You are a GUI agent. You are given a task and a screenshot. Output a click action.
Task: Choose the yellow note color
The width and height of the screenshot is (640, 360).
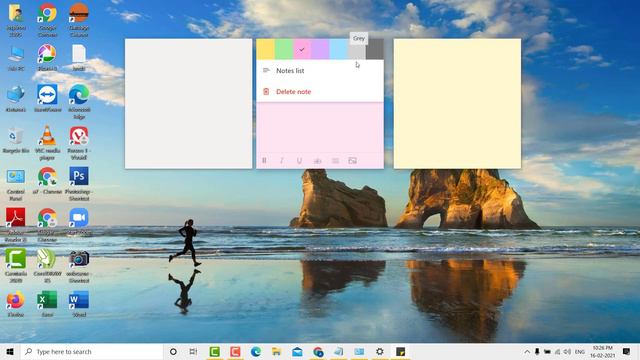point(265,49)
